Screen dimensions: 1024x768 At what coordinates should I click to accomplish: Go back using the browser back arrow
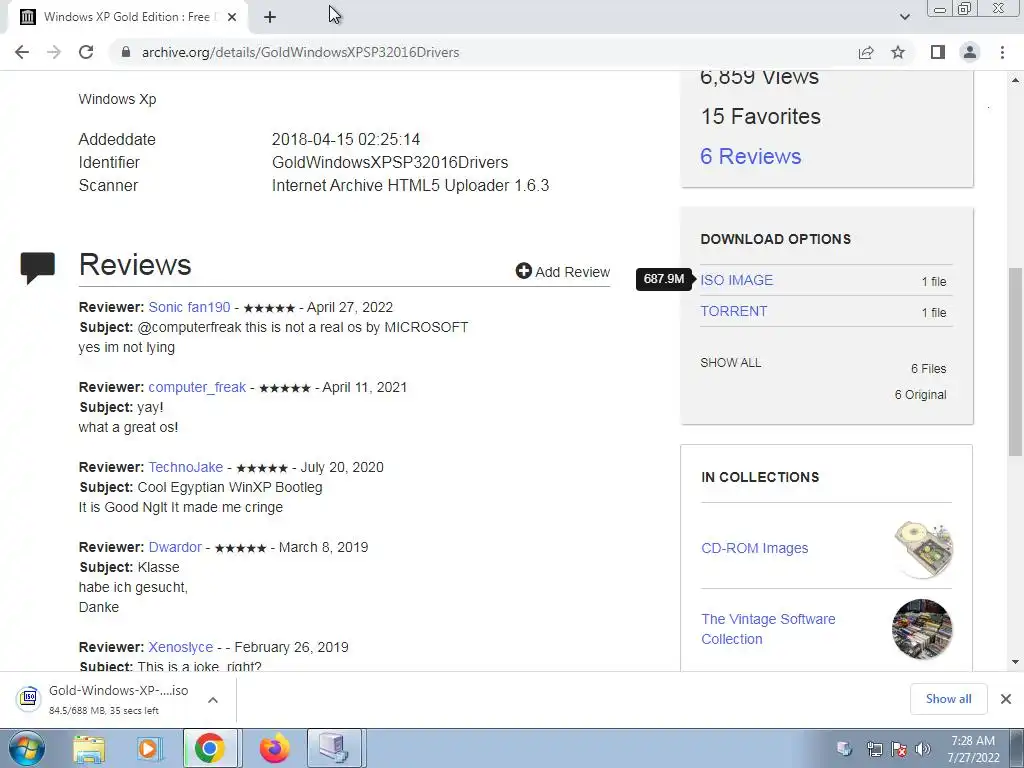coord(22,52)
